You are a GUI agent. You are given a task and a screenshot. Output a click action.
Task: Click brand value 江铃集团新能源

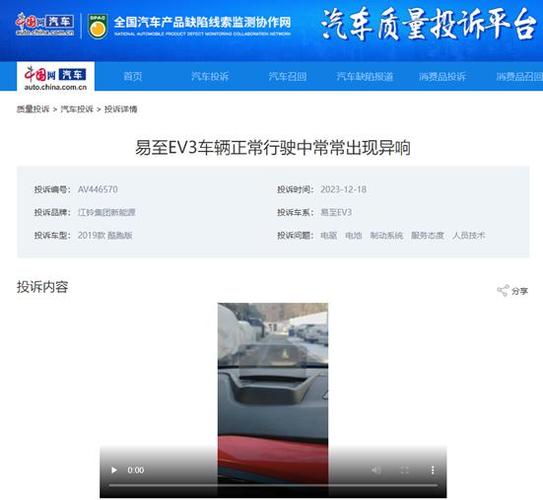click(107, 212)
